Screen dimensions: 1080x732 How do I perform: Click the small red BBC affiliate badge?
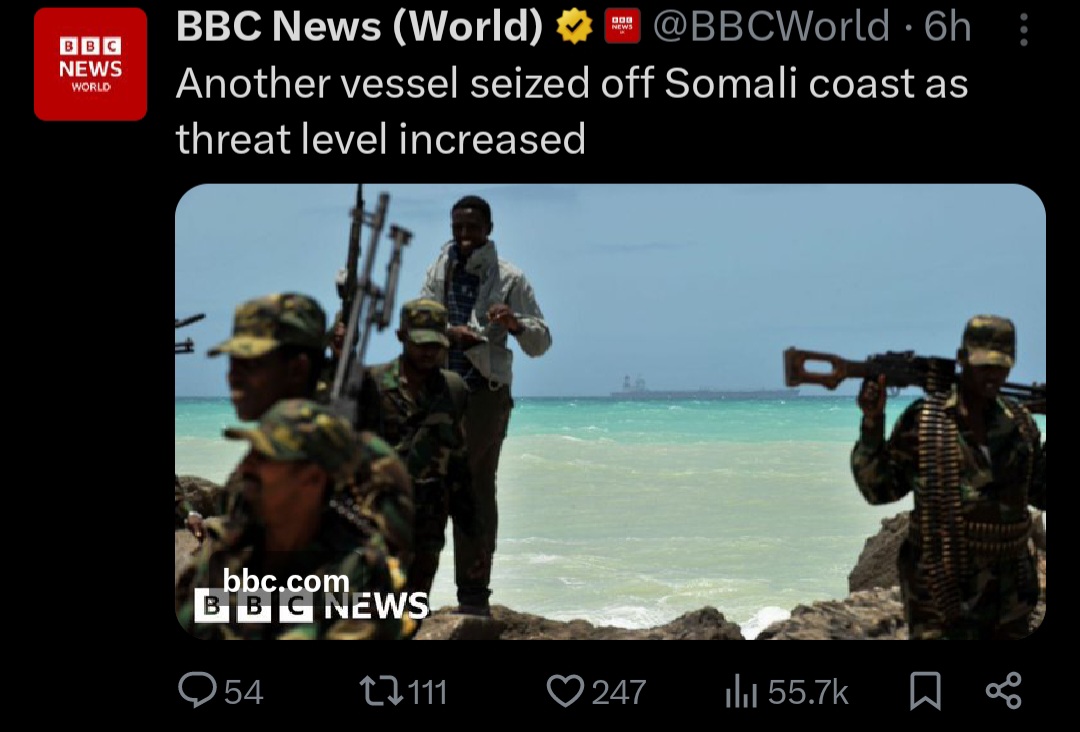point(622,27)
